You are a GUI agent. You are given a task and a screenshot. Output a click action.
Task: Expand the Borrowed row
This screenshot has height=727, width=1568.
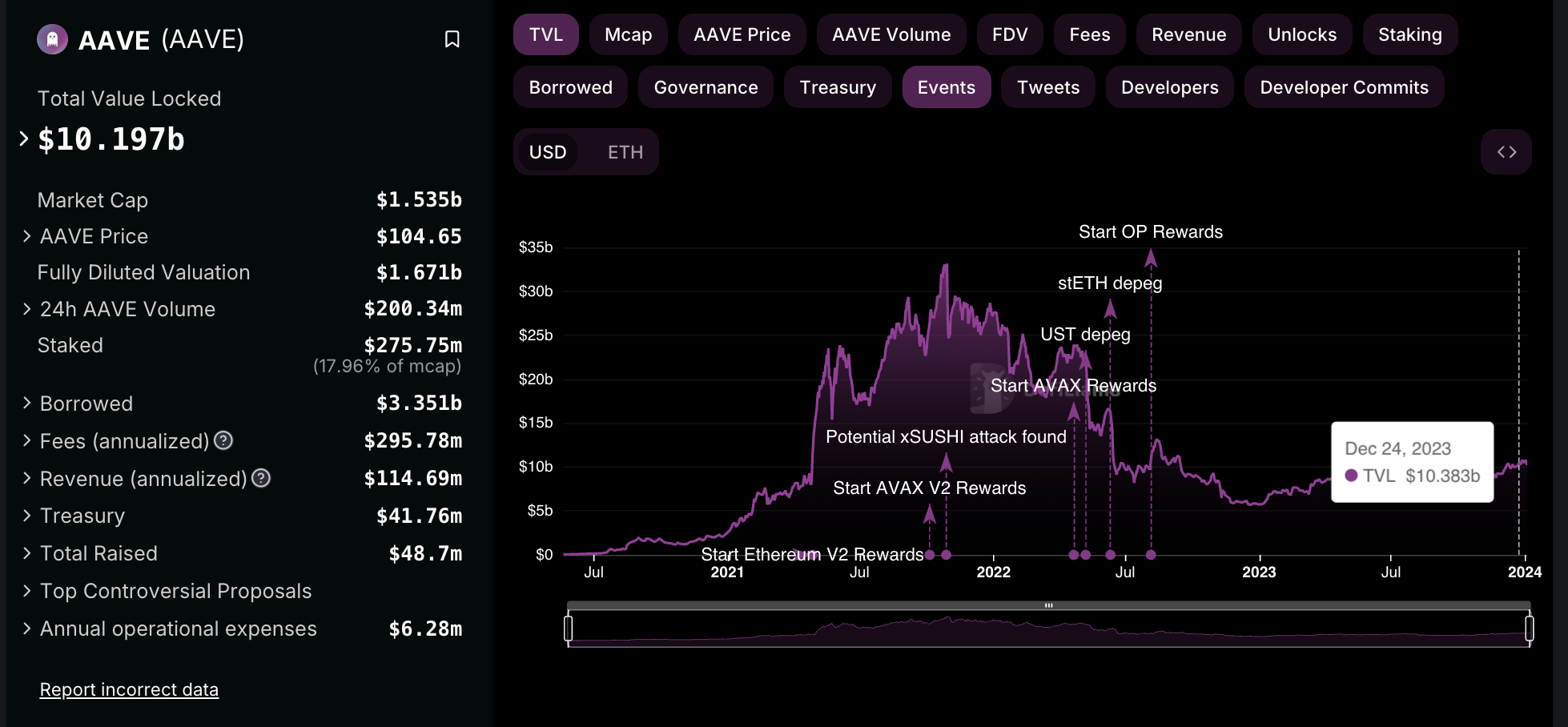coord(27,403)
